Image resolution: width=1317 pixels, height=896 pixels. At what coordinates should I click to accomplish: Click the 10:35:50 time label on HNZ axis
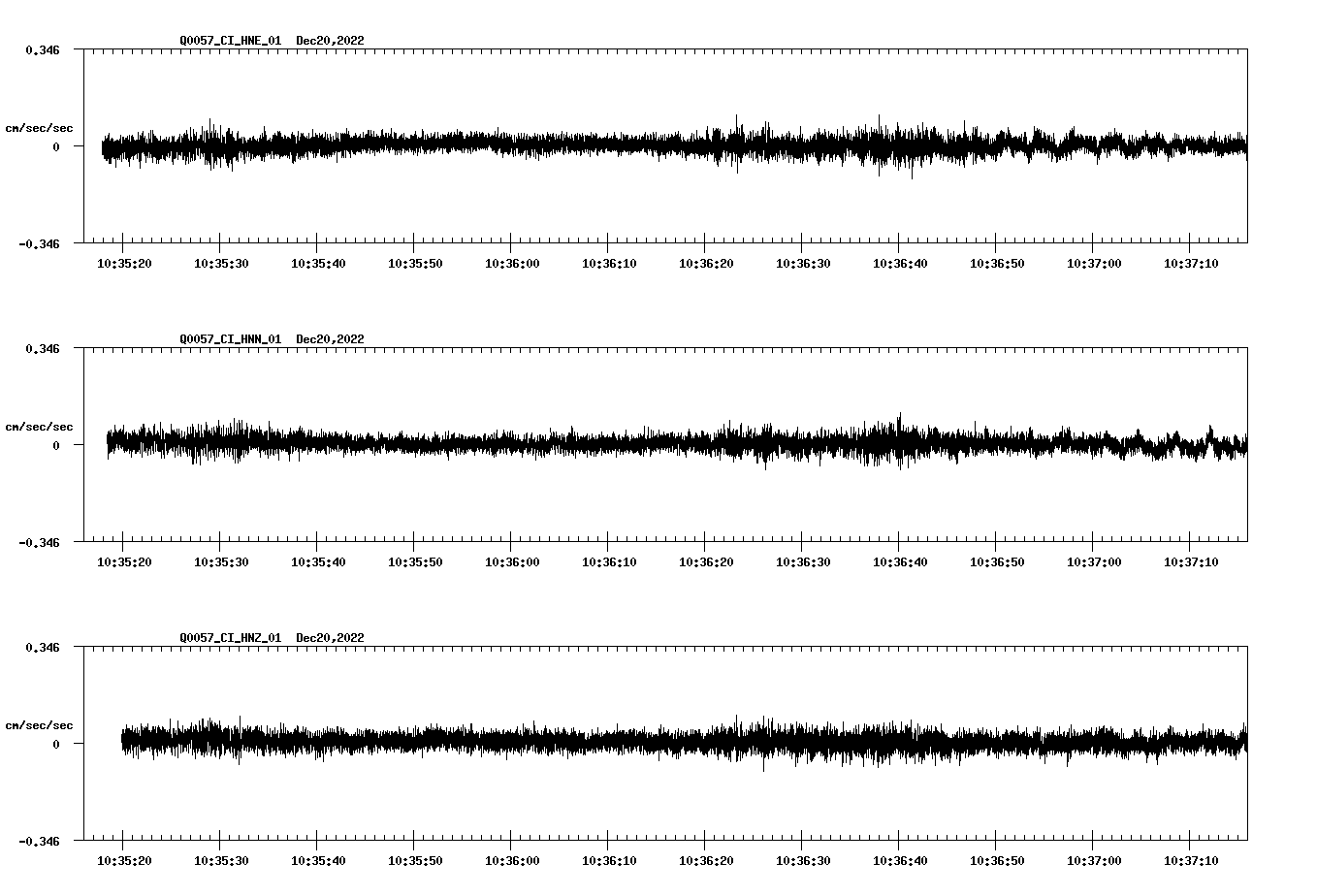(x=415, y=861)
